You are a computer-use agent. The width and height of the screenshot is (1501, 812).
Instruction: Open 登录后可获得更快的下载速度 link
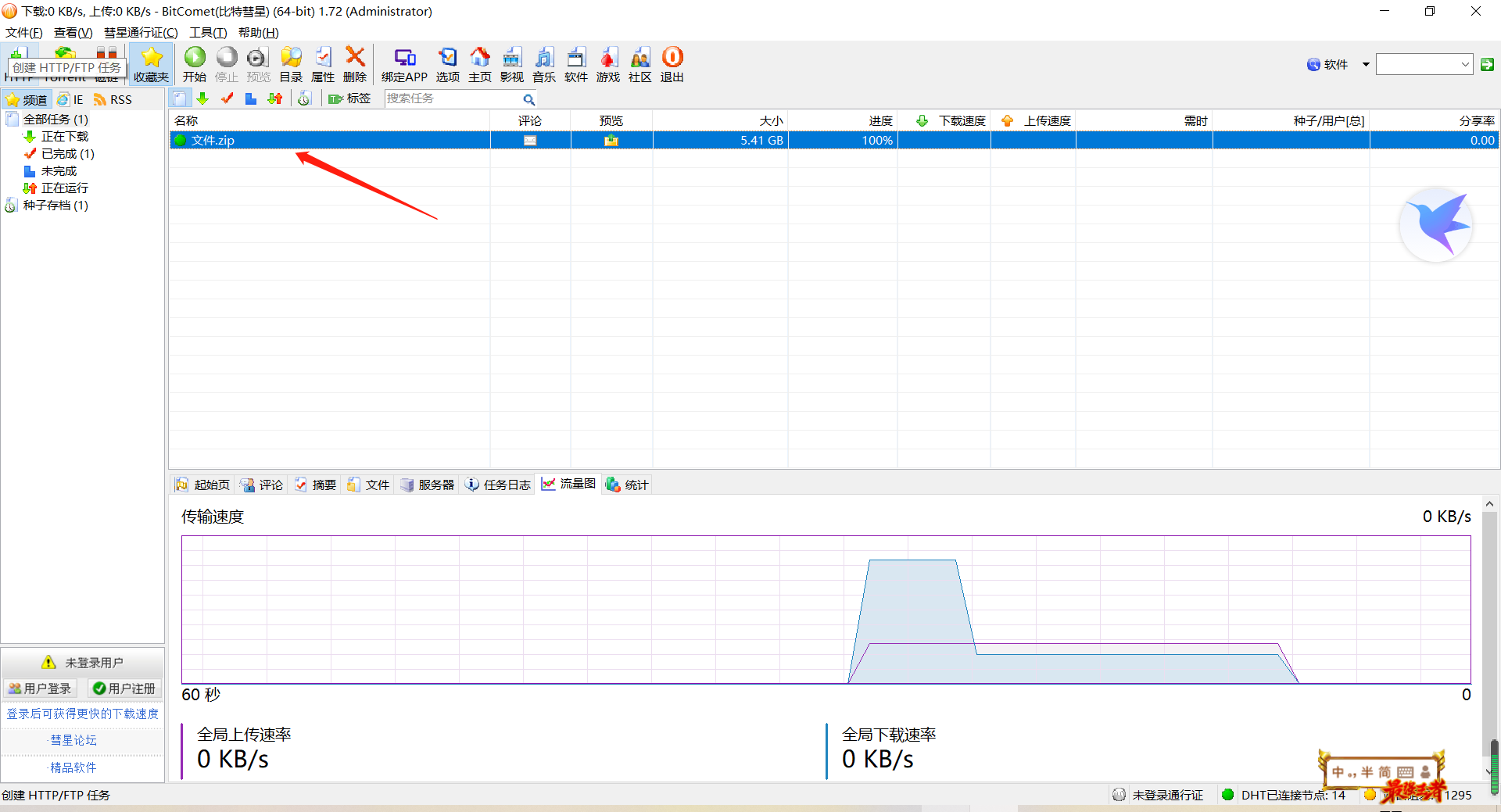click(x=82, y=714)
